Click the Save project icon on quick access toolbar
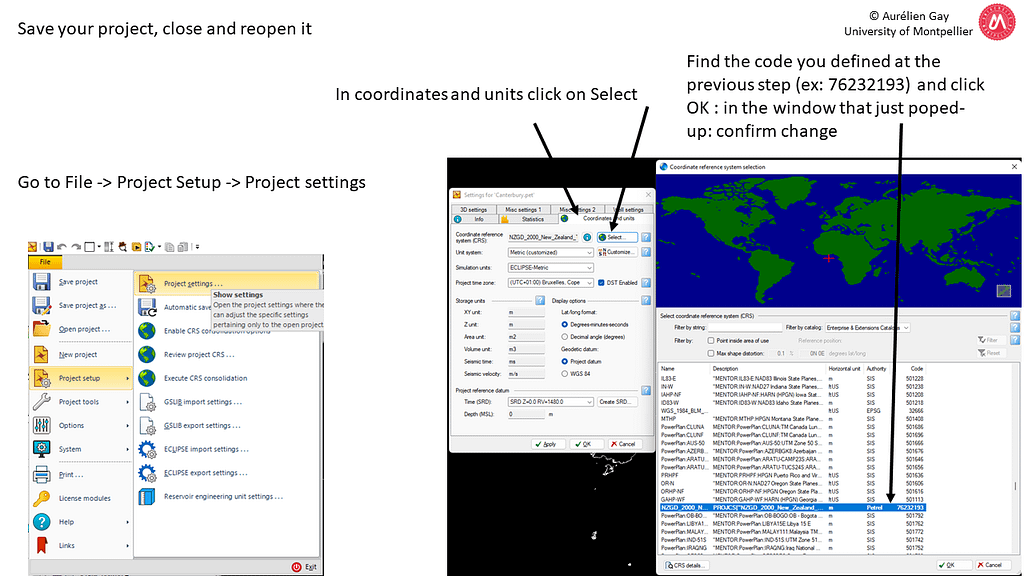Image resolution: width=1024 pixels, height=576 pixels. (47, 245)
